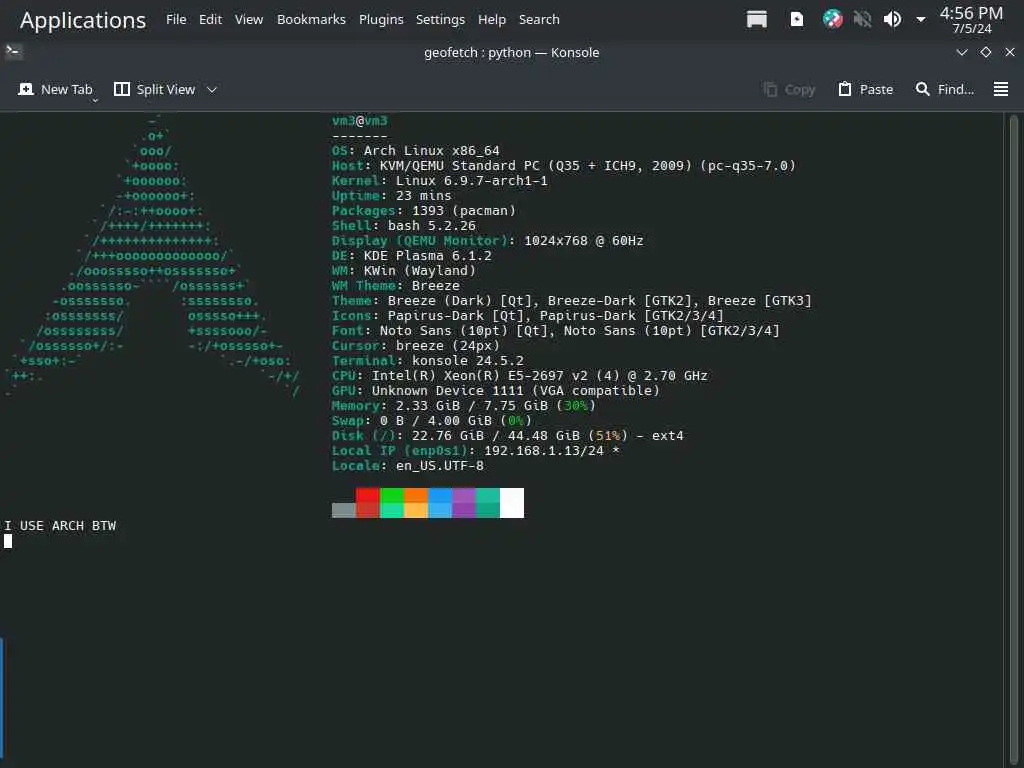The height and width of the screenshot is (768, 1024).
Task: Open the Search menu
Action: (x=539, y=20)
